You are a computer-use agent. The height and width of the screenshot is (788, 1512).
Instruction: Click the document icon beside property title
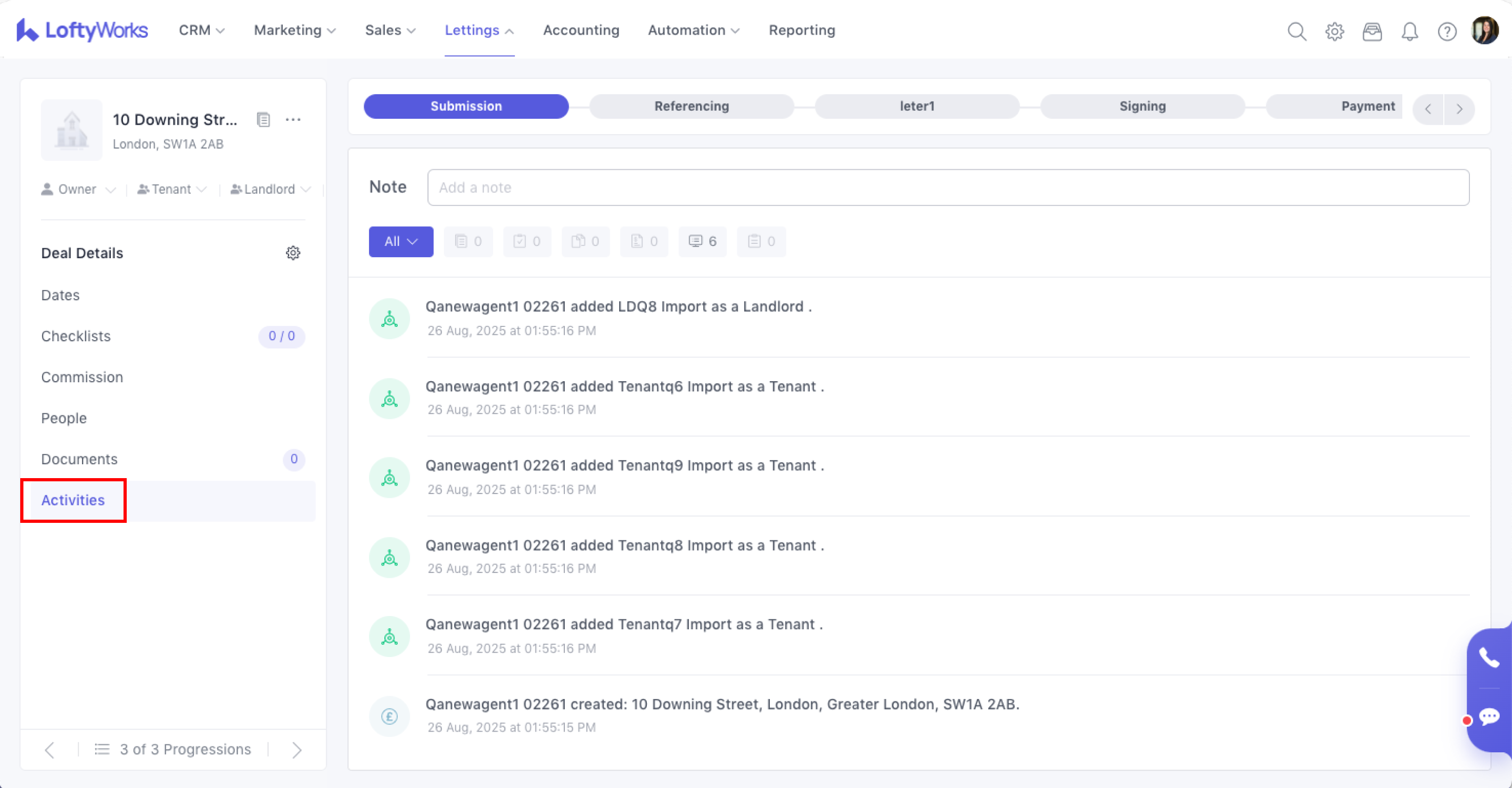(x=264, y=120)
